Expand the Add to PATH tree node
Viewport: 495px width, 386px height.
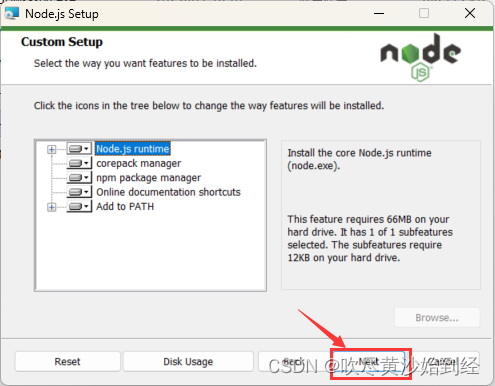[51, 207]
